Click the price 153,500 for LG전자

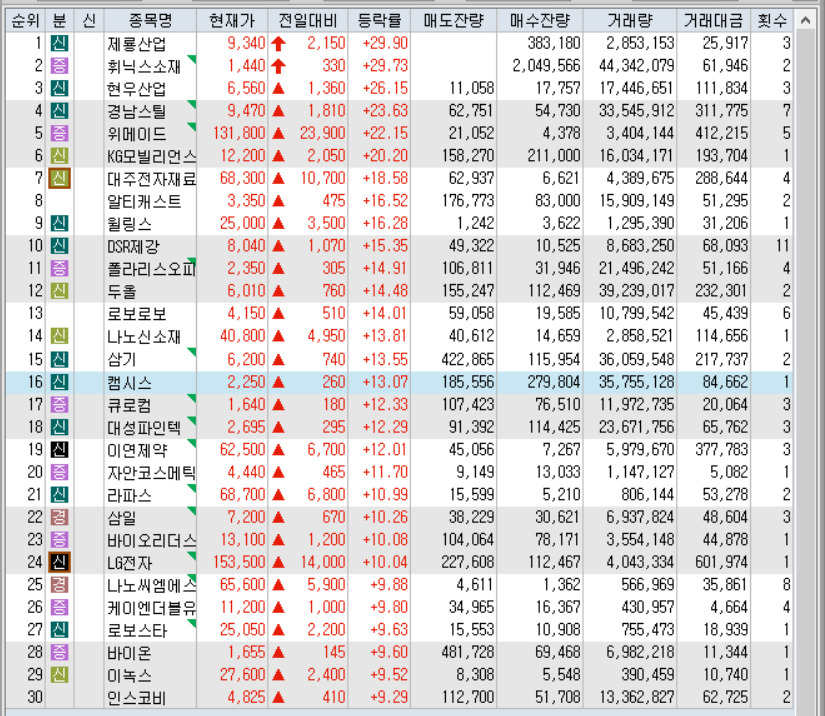click(239, 562)
